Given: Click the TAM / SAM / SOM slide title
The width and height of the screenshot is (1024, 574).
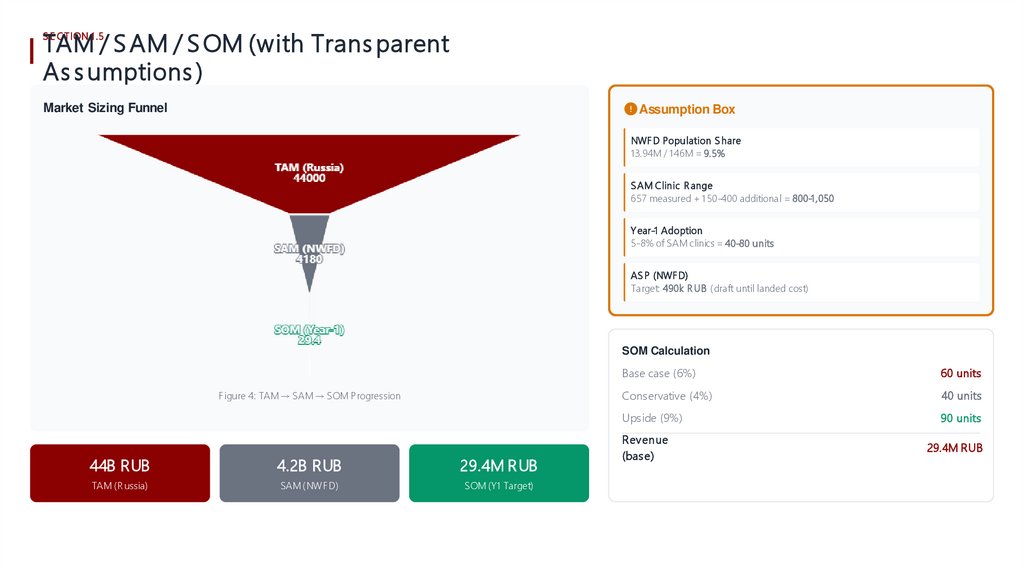Looking at the screenshot, I should point(246,58).
